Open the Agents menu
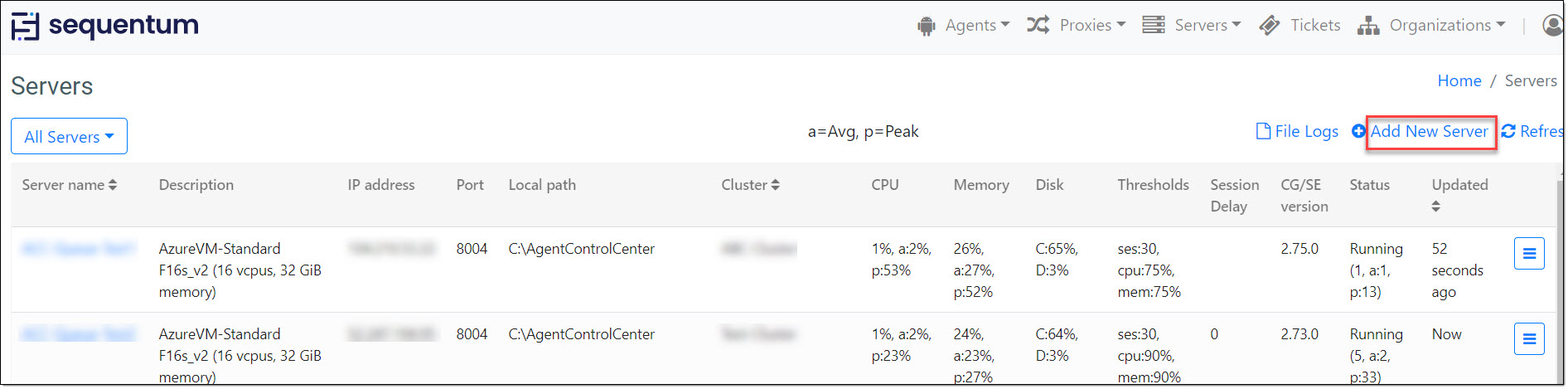The height and width of the screenshot is (389, 1568). pyautogui.click(x=963, y=26)
